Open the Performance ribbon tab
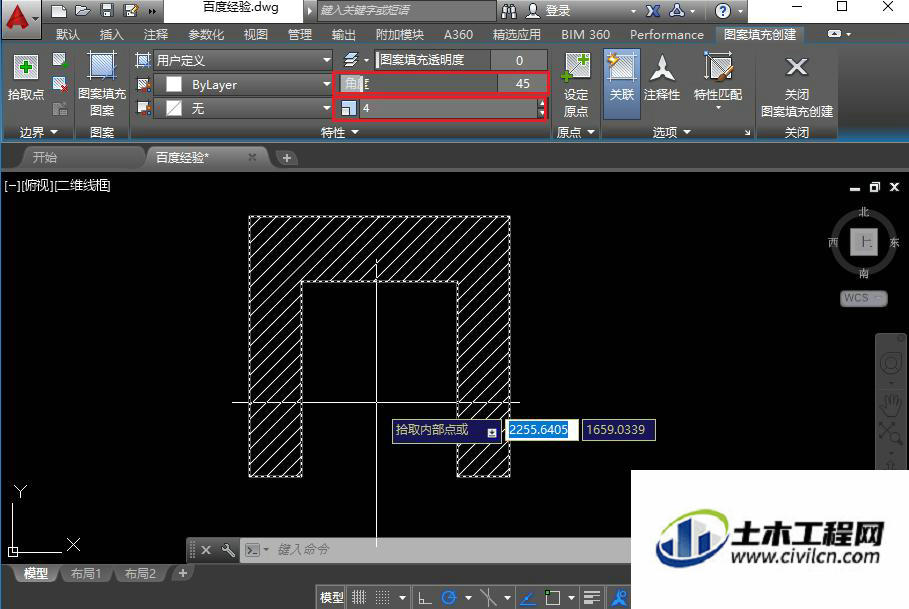909x609 pixels. click(x=667, y=35)
